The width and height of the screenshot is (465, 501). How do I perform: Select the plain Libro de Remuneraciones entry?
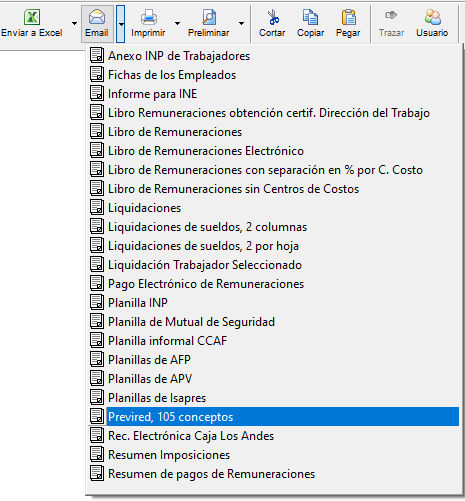click(273, 132)
